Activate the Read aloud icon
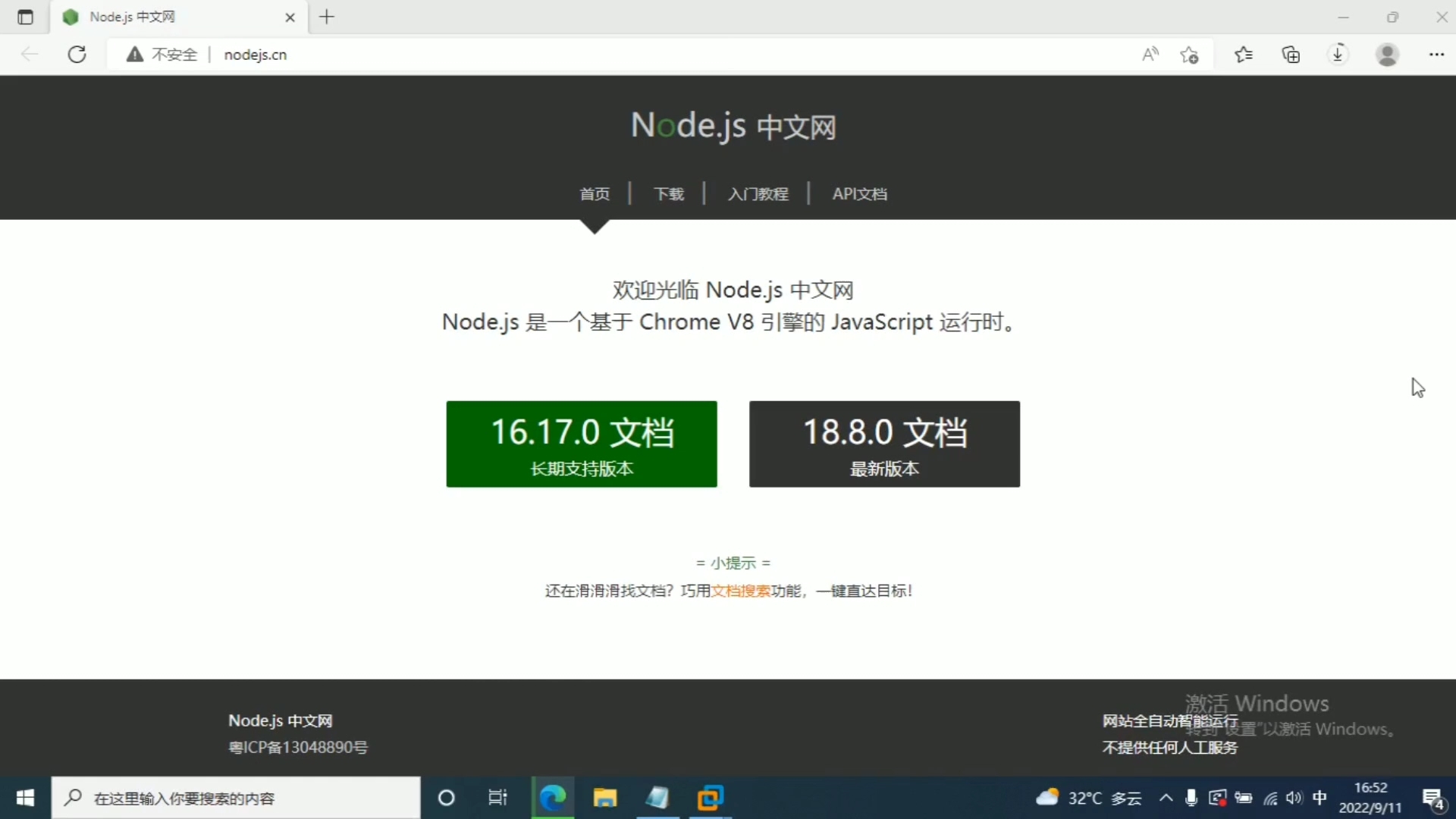The height and width of the screenshot is (819, 1456). pos(1150,54)
